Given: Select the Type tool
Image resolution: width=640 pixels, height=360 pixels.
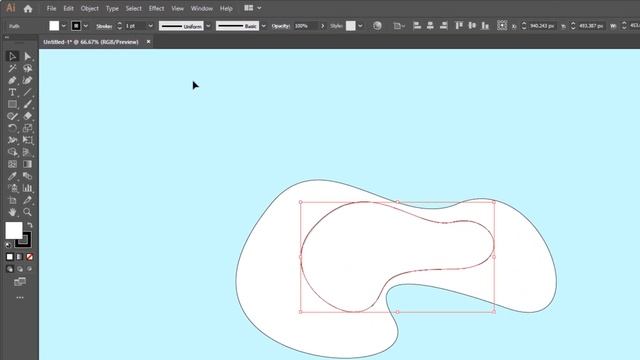Looking at the screenshot, I should click(x=12, y=92).
